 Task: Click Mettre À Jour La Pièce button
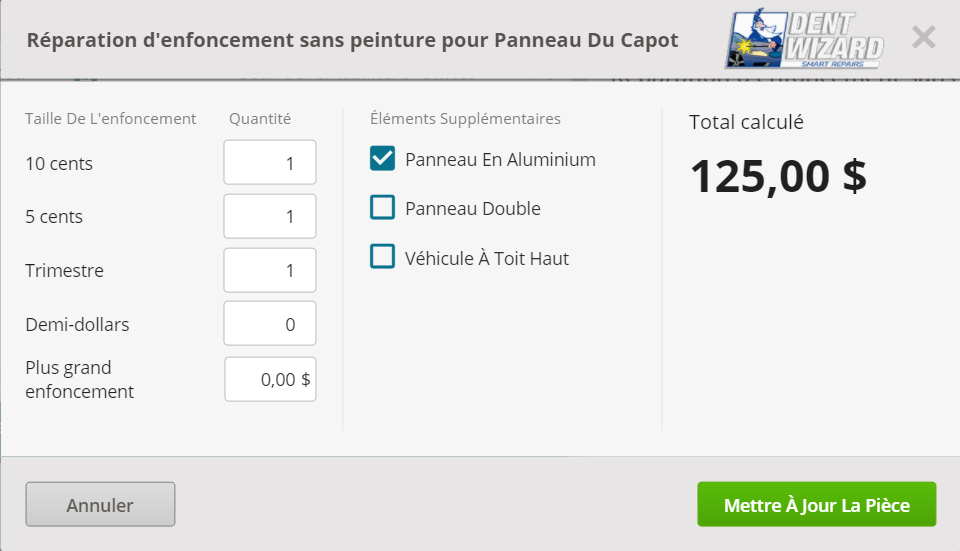click(817, 504)
